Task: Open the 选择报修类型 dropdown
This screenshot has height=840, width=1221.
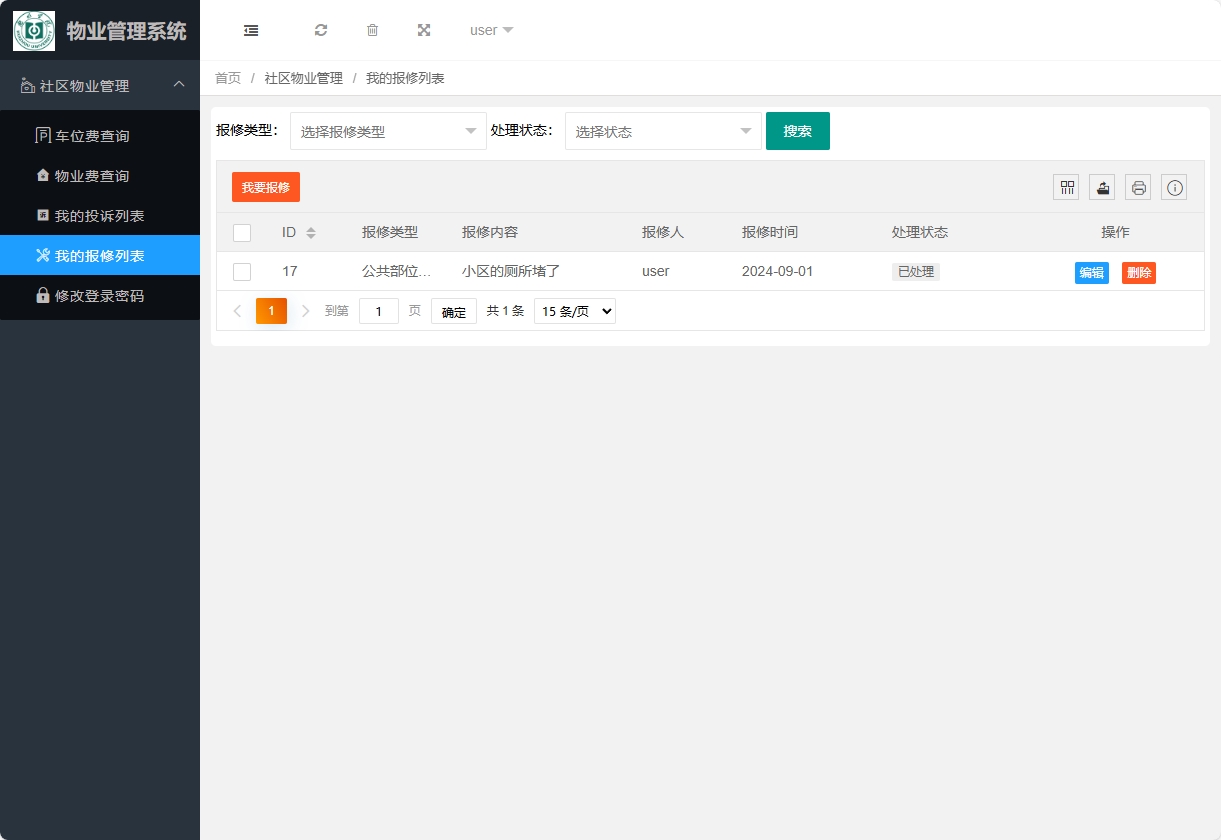Action: tap(387, 130)
